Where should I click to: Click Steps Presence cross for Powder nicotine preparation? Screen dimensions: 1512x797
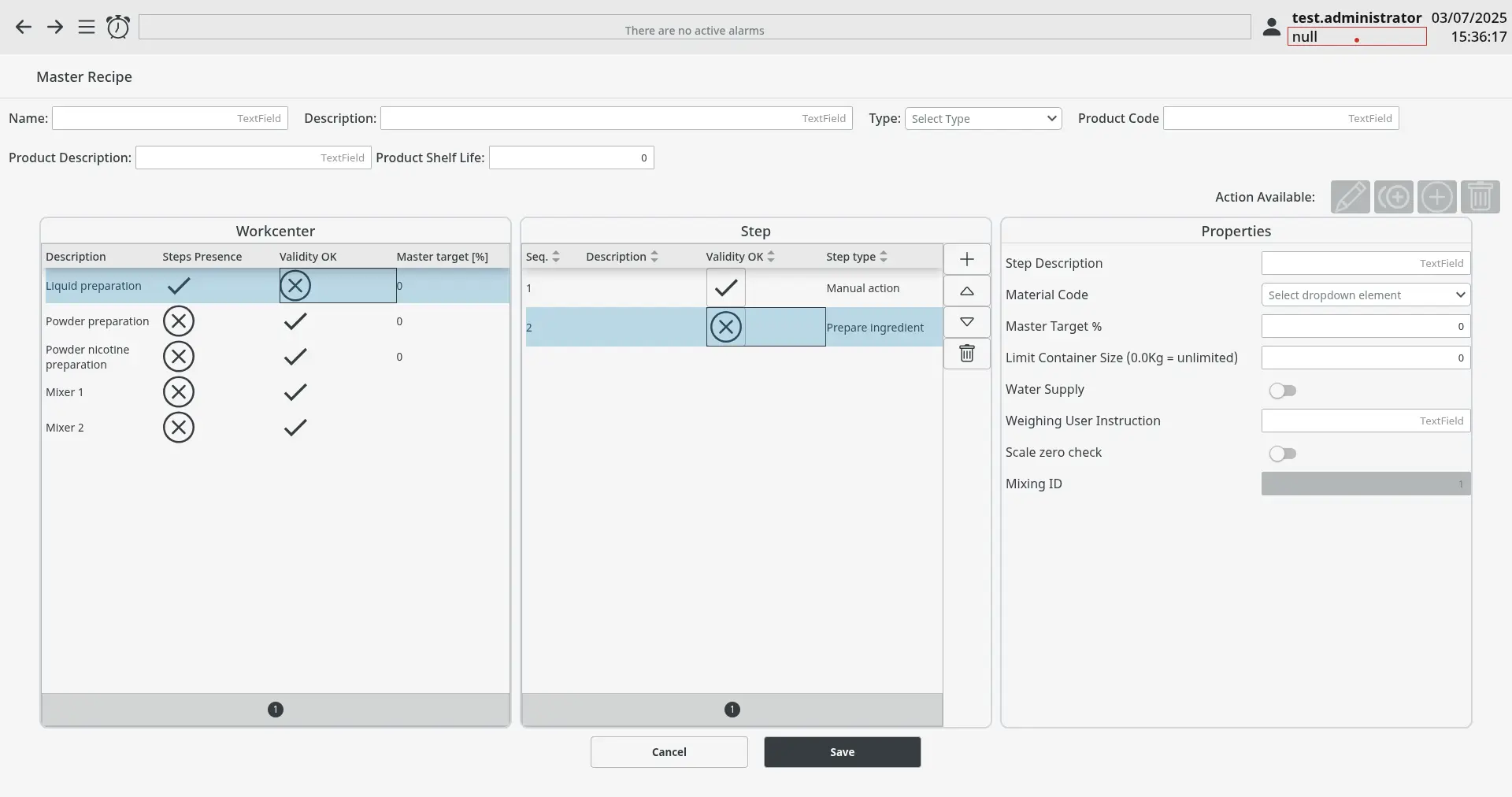179,357
